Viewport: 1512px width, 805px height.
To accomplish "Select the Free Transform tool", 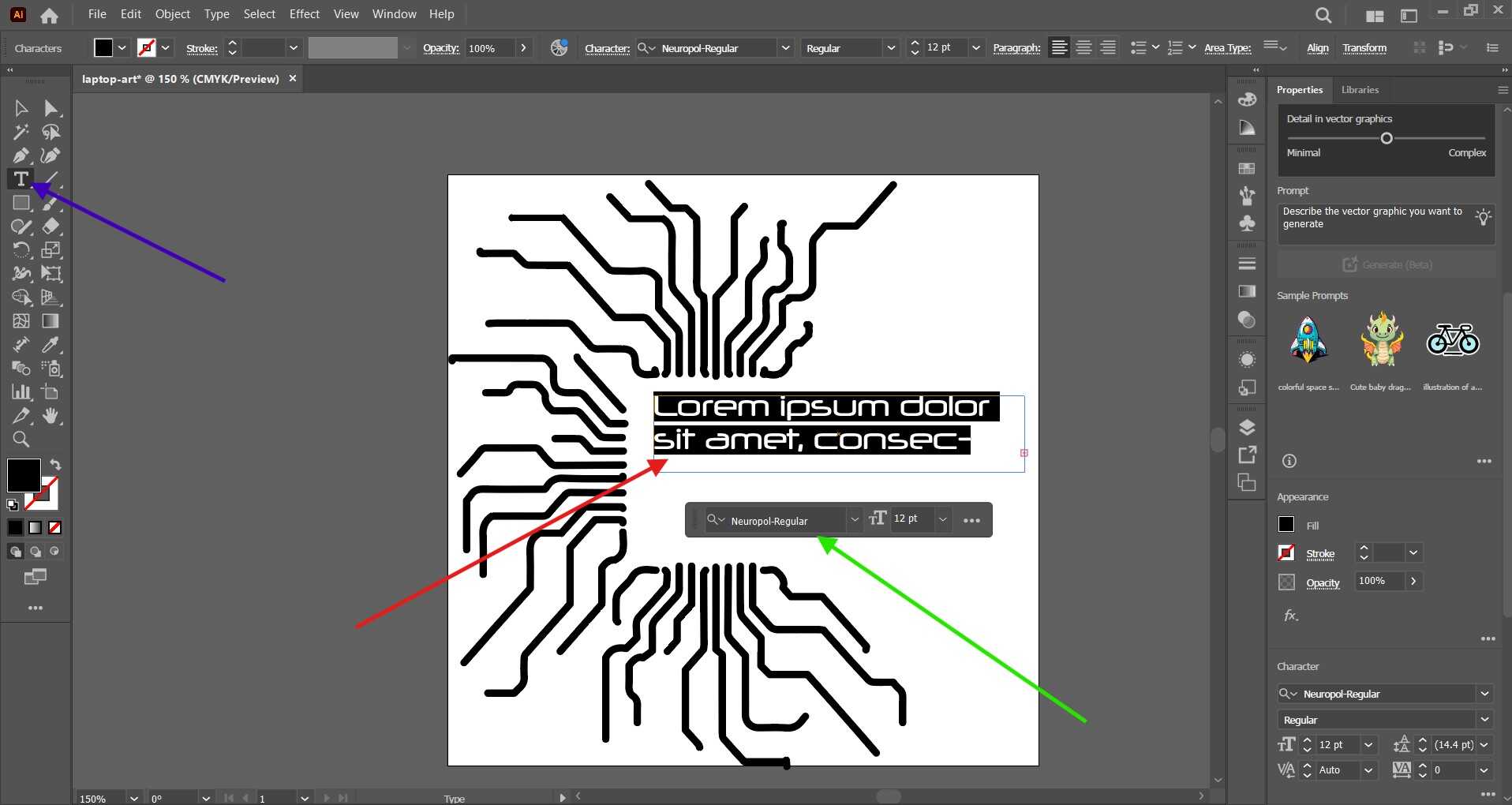I will pyautogui.click(x=51, y=274).
